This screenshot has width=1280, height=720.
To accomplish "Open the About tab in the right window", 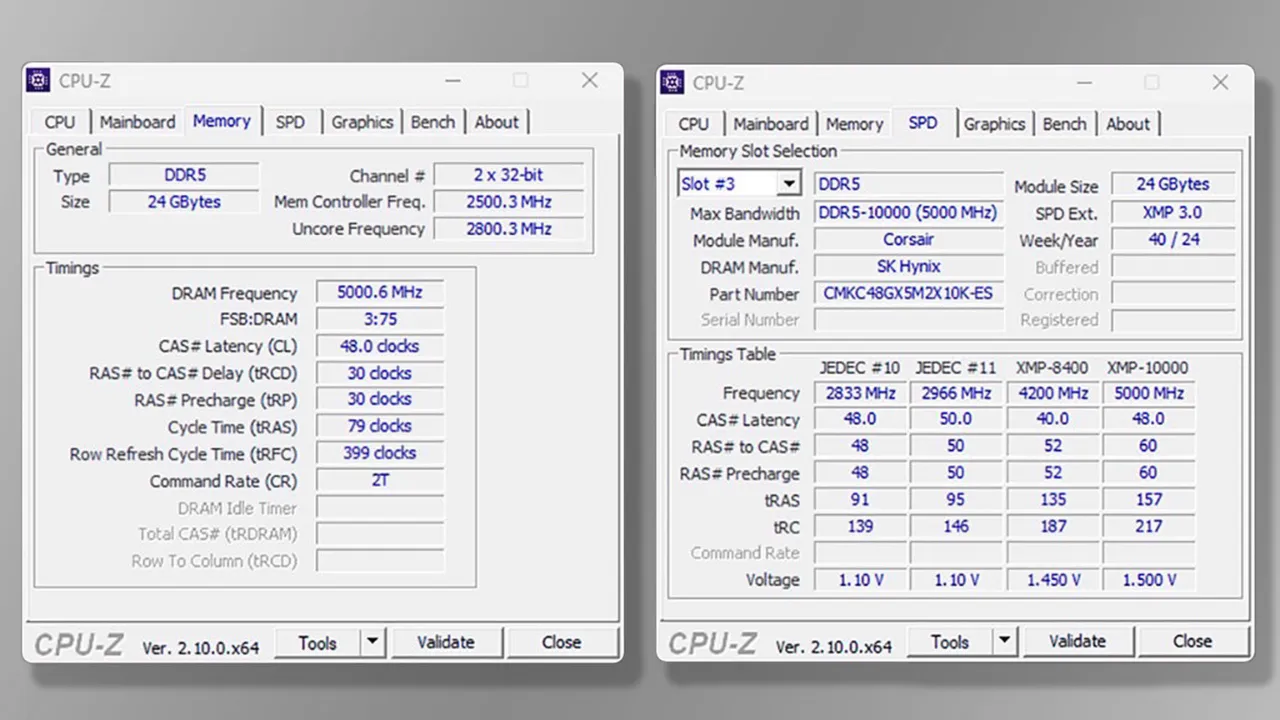I will (1128, 124).
